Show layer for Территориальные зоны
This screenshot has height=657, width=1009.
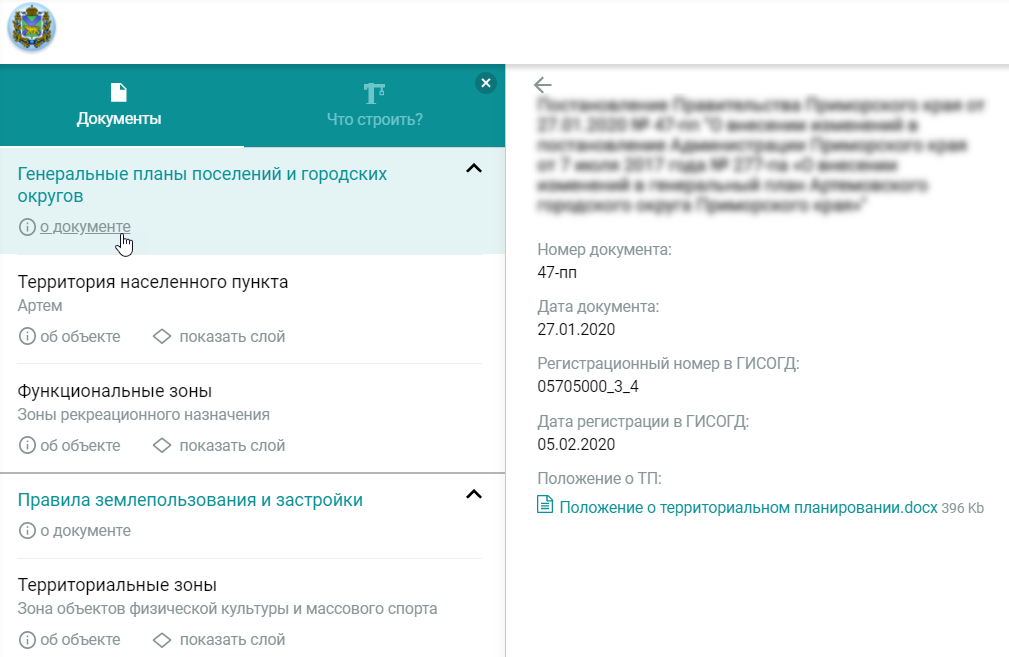tap(220, 640)
